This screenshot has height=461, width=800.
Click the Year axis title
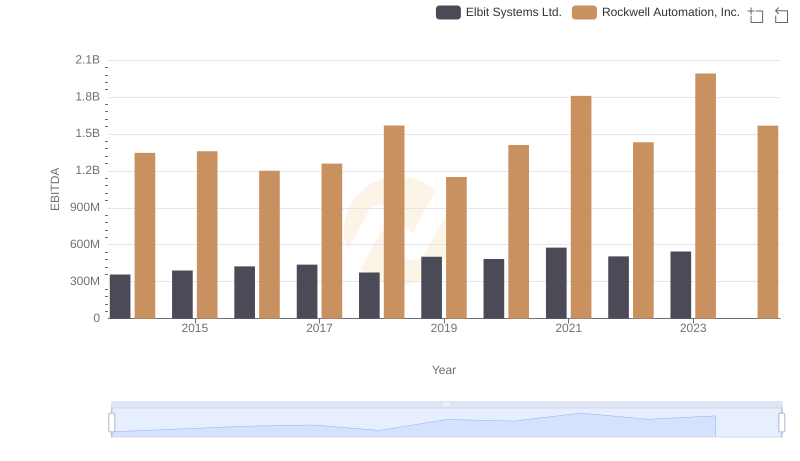[444, 370]
